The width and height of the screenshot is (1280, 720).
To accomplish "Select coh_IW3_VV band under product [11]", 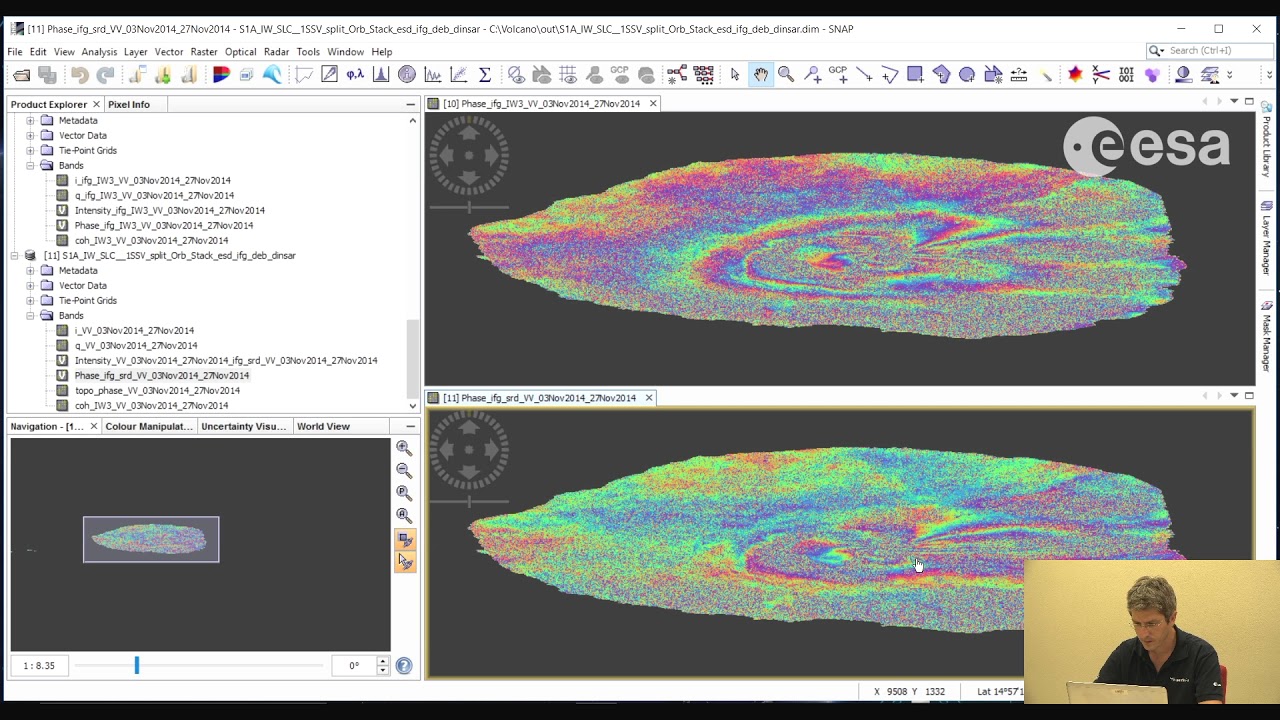I will tap(151, 405).
